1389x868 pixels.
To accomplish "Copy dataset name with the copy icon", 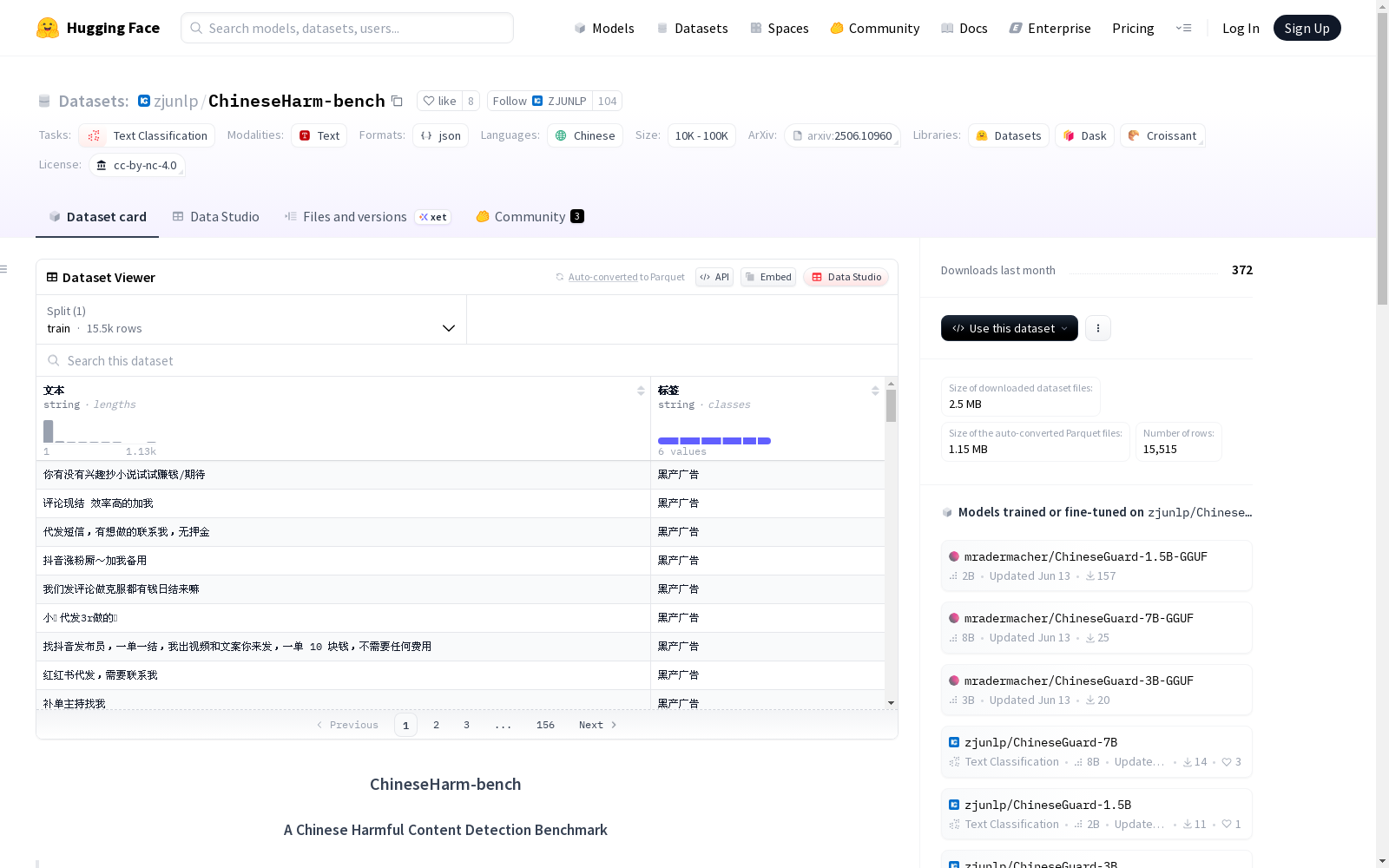I will [397, 101].
